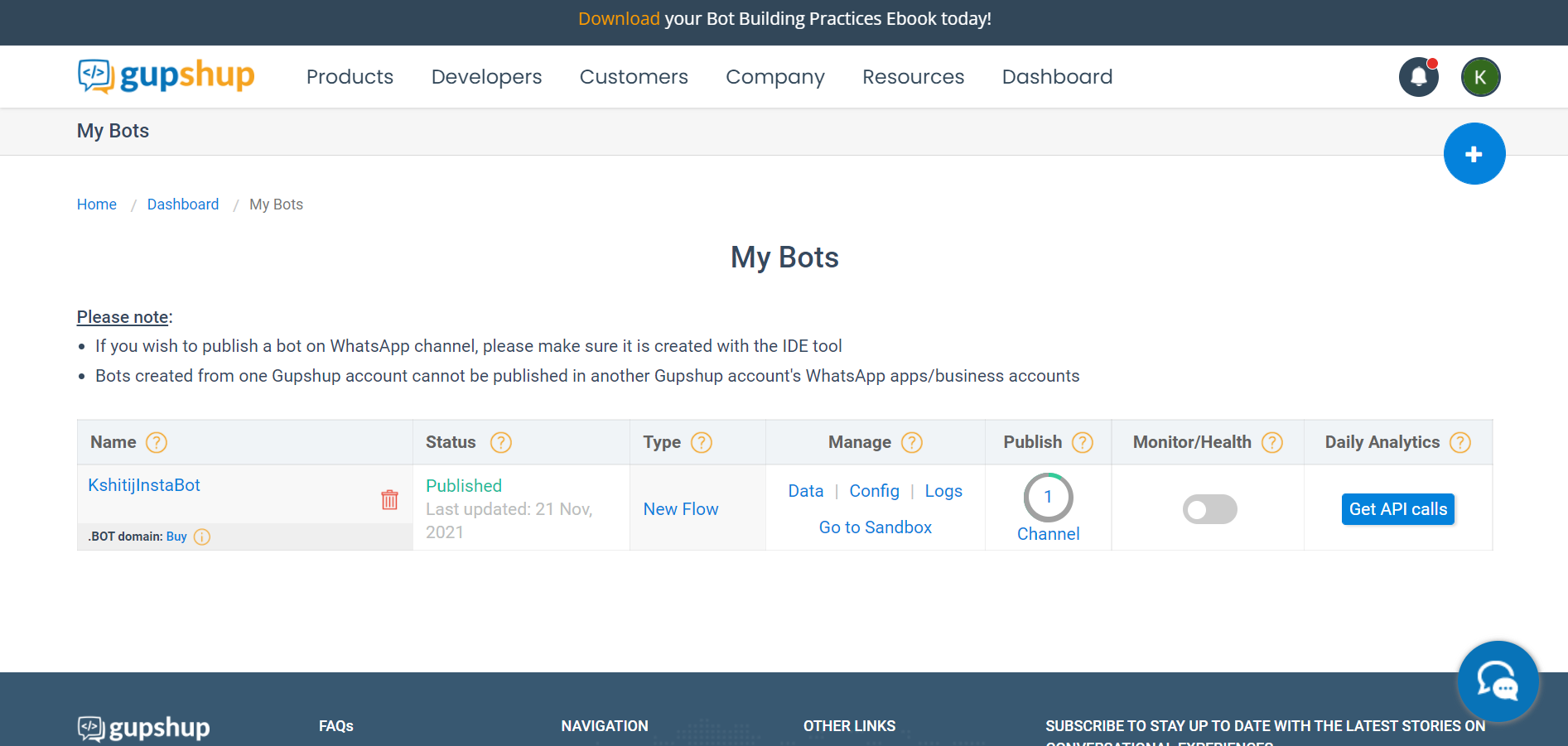This screenshot has width=1568, height=746.
Task: Click the OTHER LINKS footer heading
Action: pyautogui.click(x=850, y=726)
